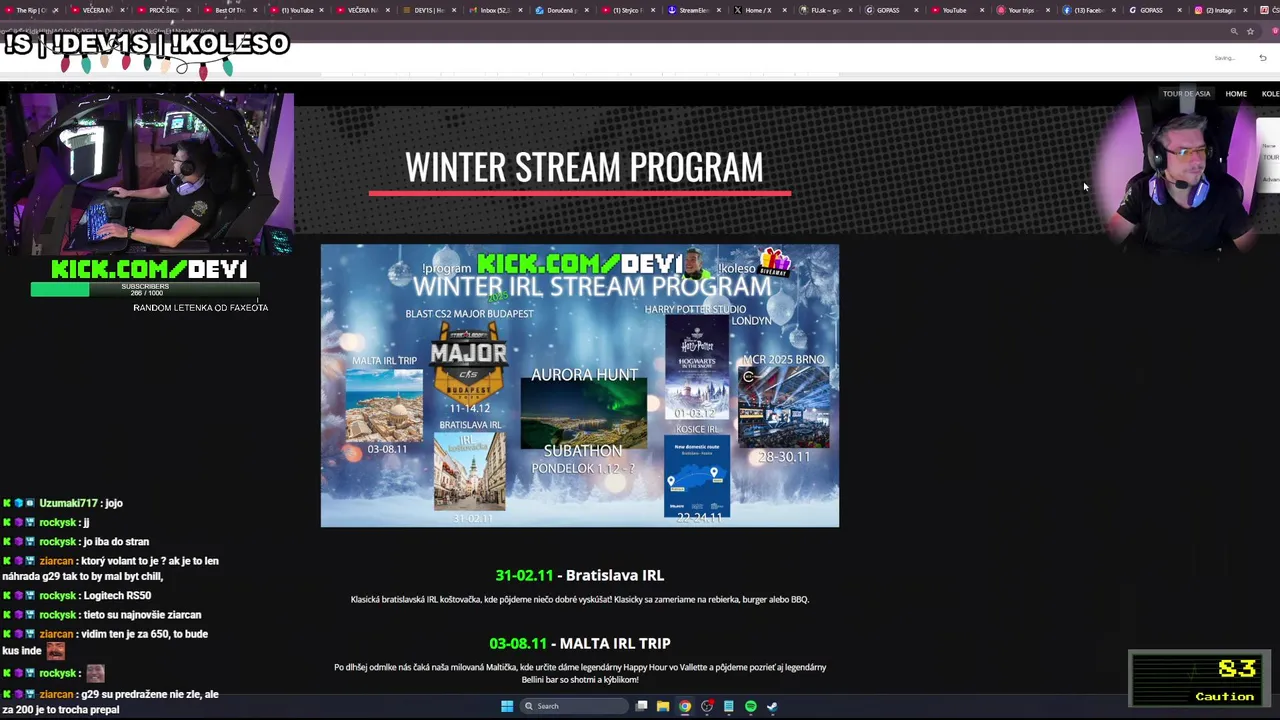Switch to The Rip tab
The width and height of the screenshot is (1280, 720).
point(30,10)
